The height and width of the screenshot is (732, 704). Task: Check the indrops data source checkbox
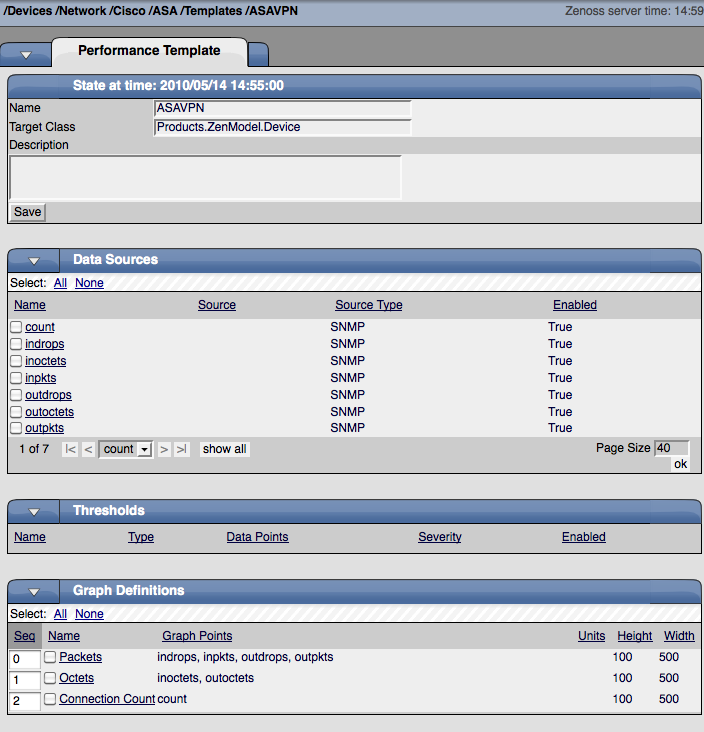coord(16,344)
